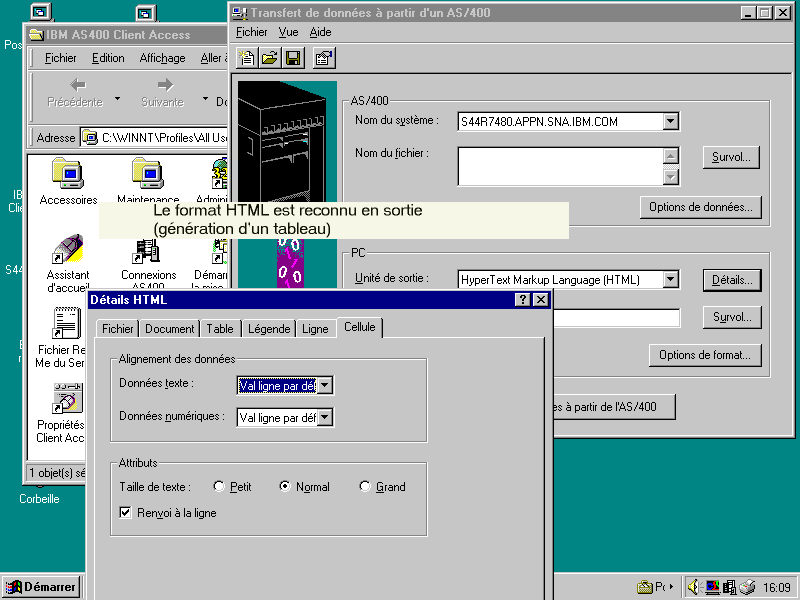The height and width of the screenshot is (600, 800).
Task: Click the Options de données button
Action: [x=701, y=207]
